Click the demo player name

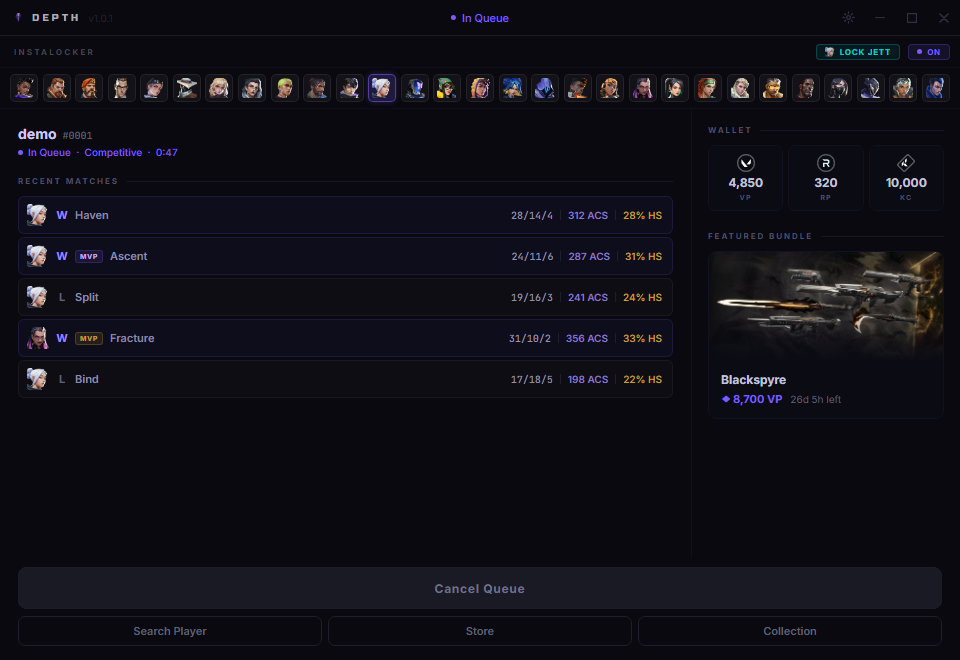click(37, 134)
